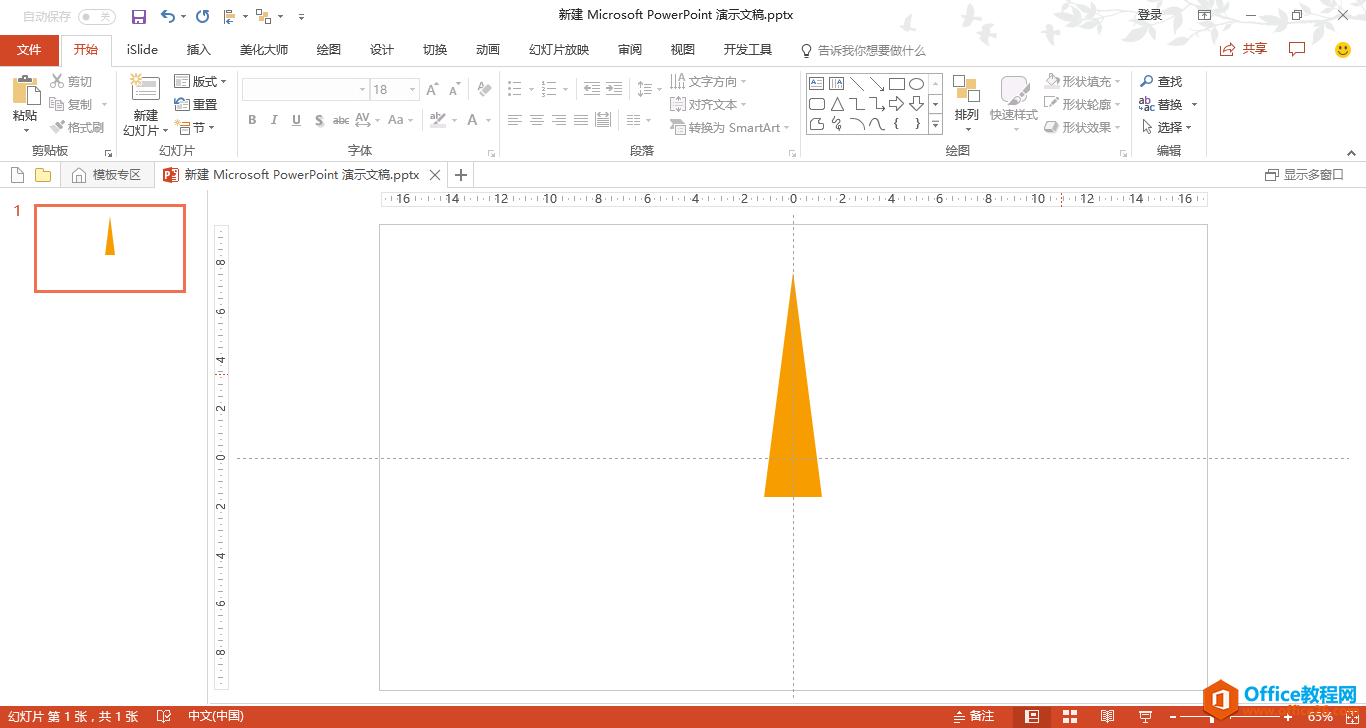This screenshot has height=728, width=1366.
Task: Select the oval shape in shapes gallery
Action: pos(916,84)
